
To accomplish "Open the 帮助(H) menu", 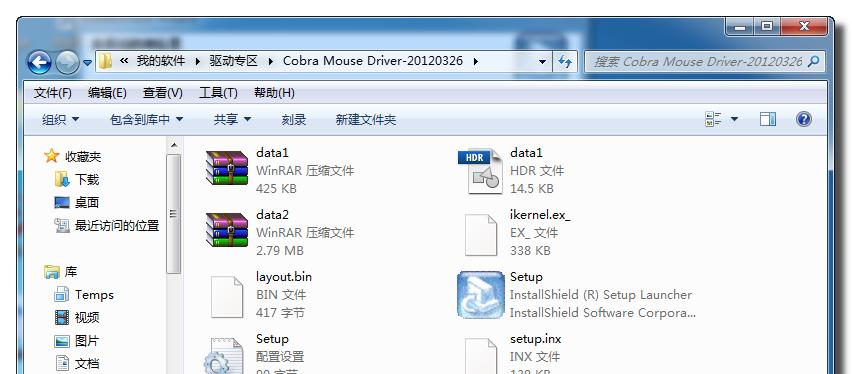I will (274, 93).
